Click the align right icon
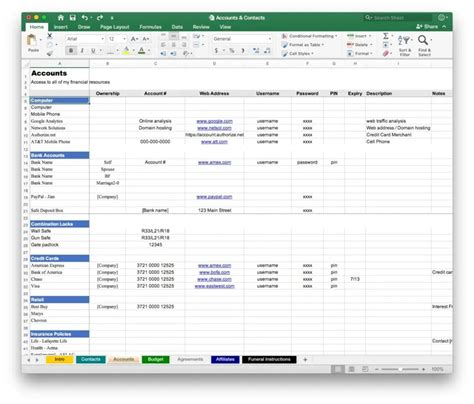The height and width of the screenshot is (404, 474). 184,45
